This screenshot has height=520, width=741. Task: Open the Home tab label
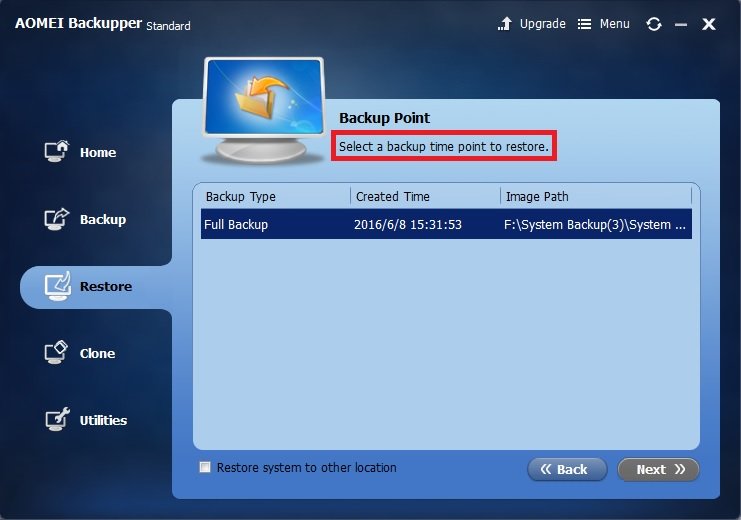coord(98,152)
